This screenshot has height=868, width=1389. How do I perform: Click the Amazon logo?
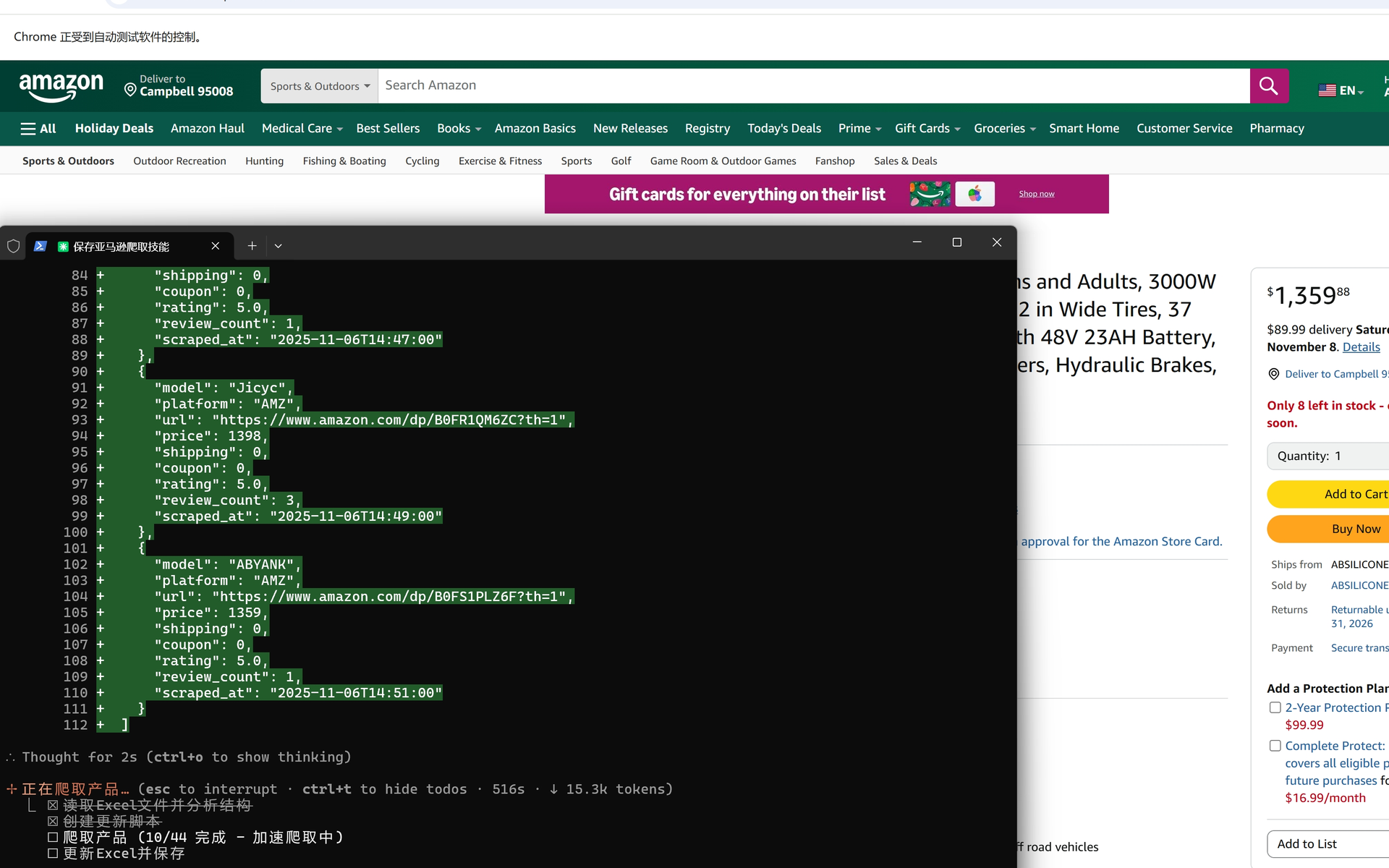[61, 87]
